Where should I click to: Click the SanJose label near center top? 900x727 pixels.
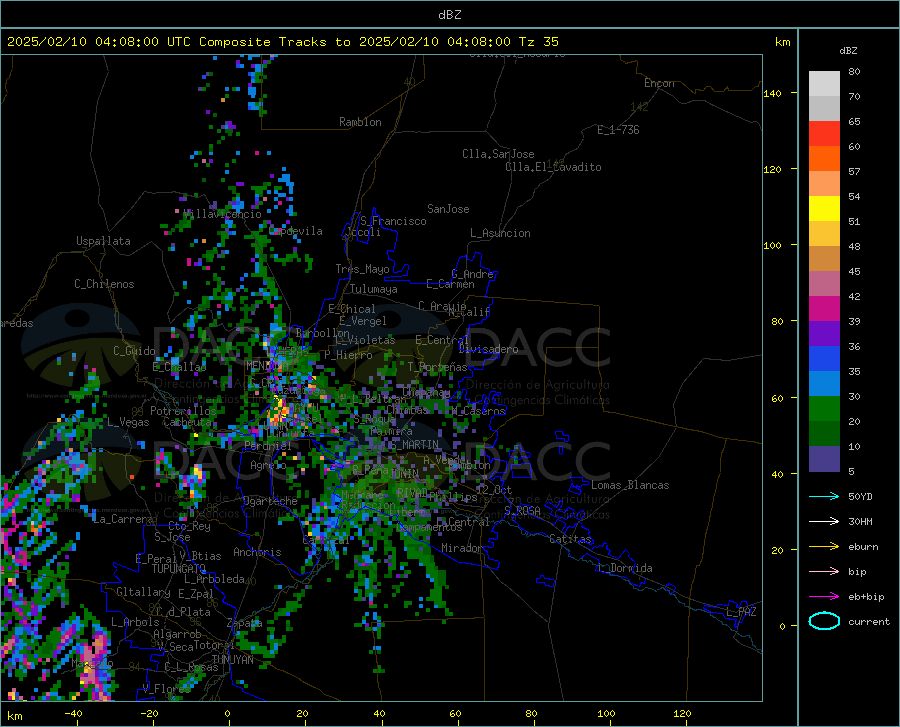(448, 209)
